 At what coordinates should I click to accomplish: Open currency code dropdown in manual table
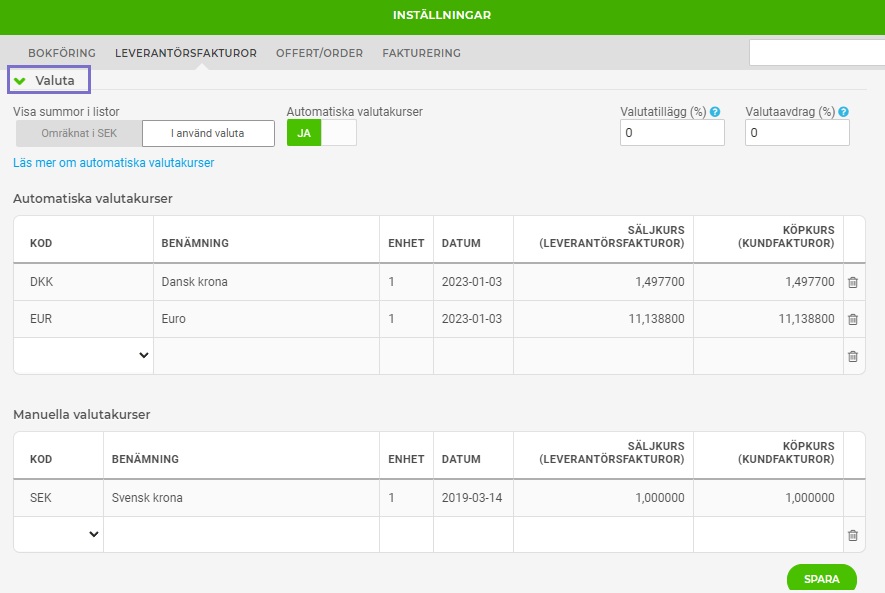(x=59, y=535)
